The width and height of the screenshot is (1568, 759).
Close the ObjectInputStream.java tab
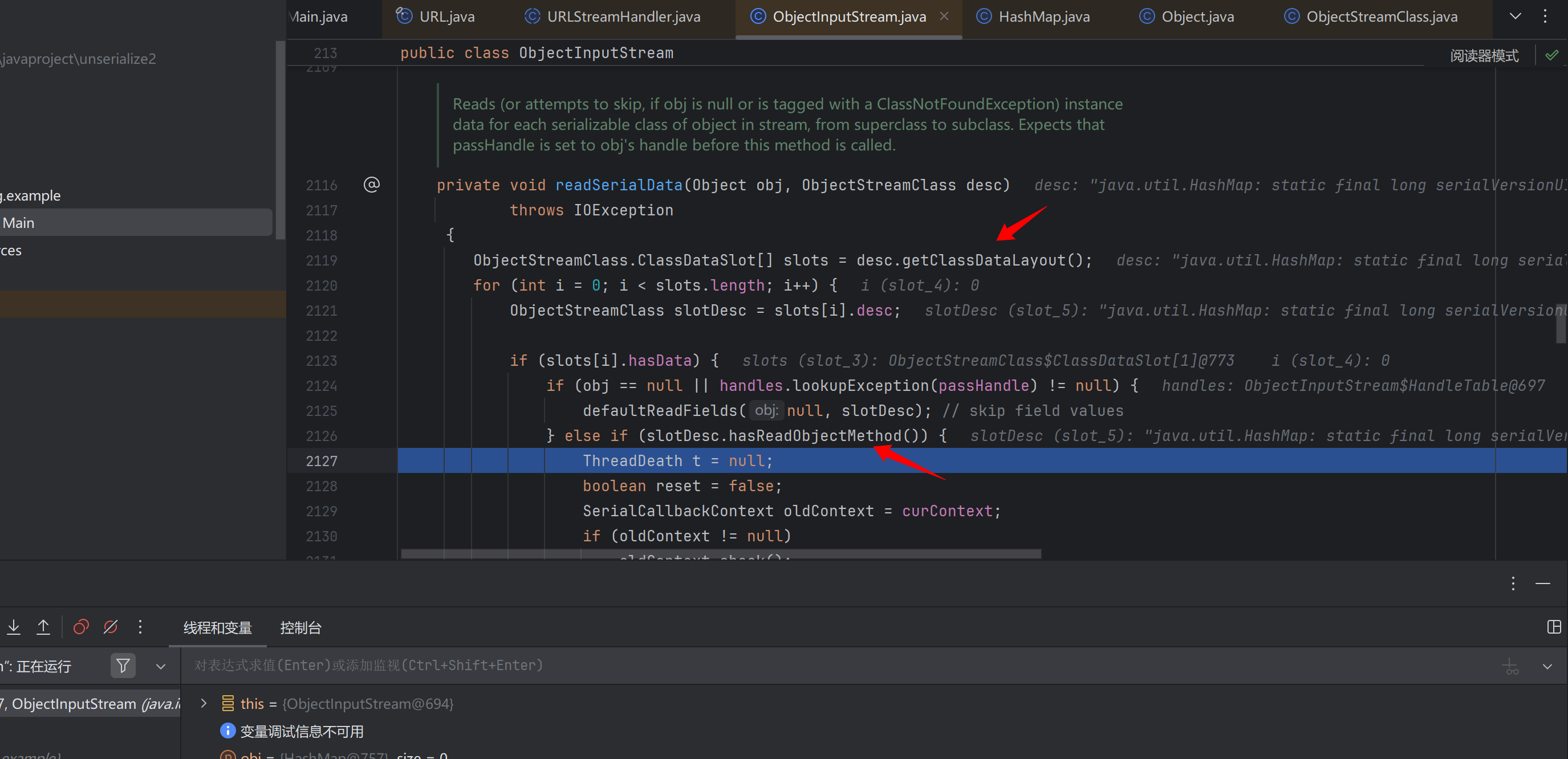pyautogui.click(x=944, y=17)
